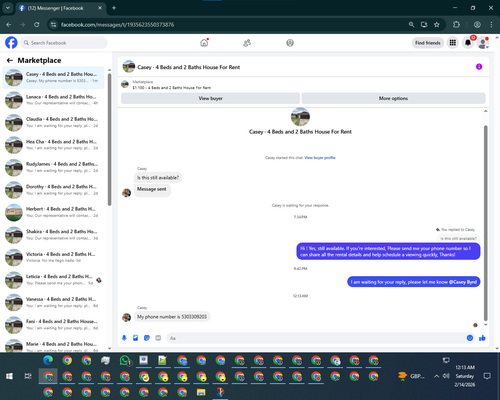The image size is (500, 400).
Task: Open the Rudylames conversation
Action: [x=53, y=167]
